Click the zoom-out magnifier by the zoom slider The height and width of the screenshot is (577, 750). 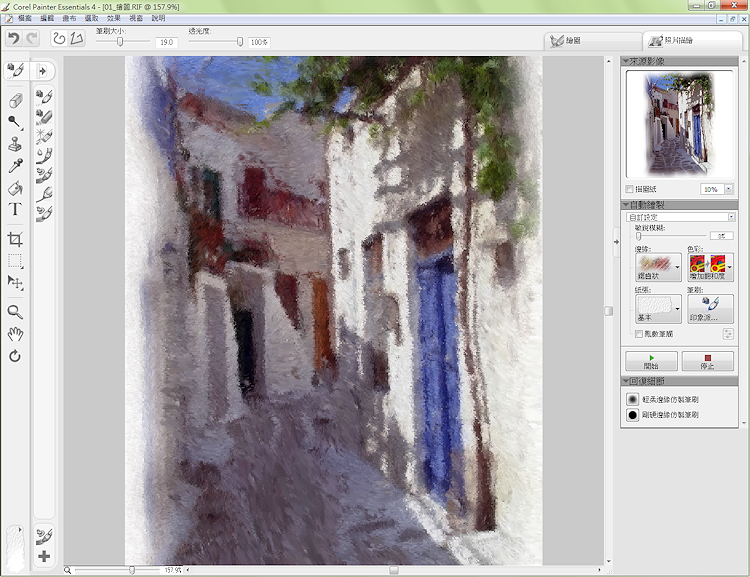[x=68, y=570]
